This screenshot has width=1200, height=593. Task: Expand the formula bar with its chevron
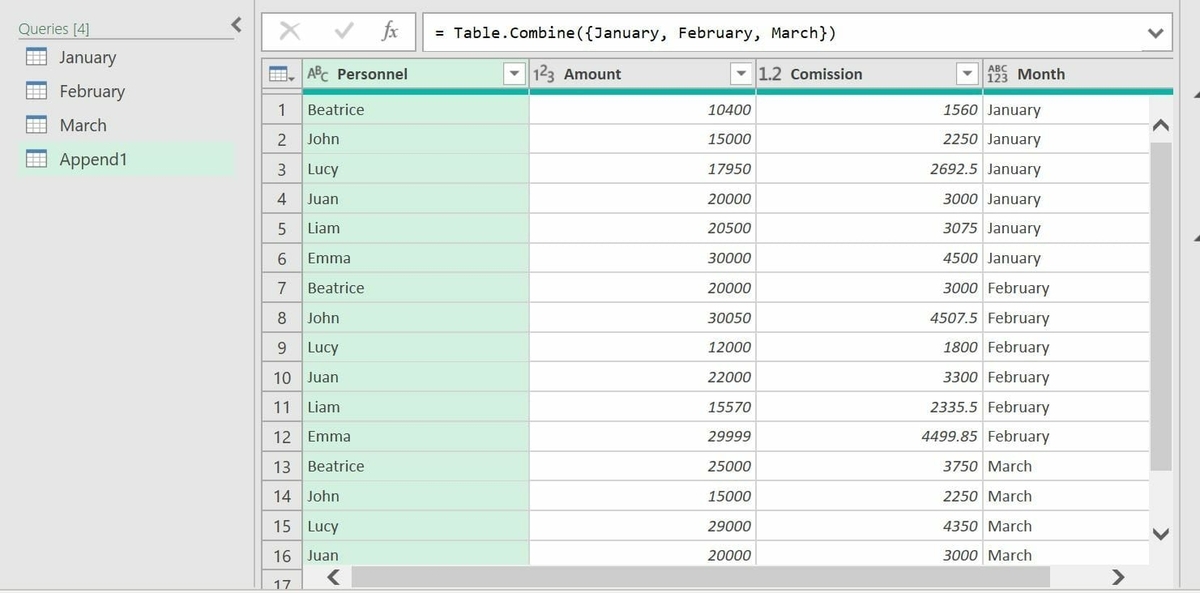tap(1155, 31)
